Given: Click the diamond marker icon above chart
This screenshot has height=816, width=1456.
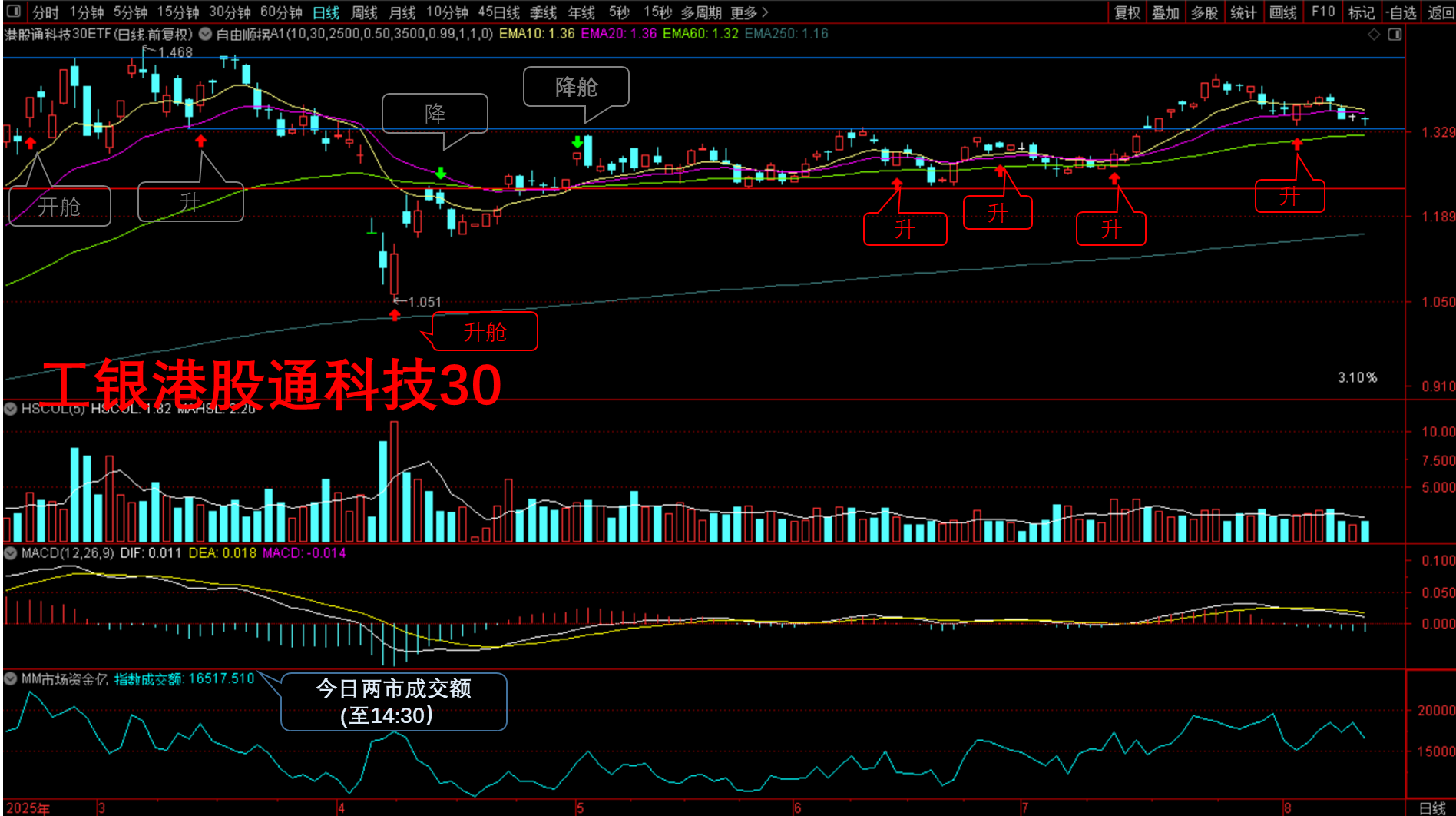Looking at the screenshot, I should point(1374,35).
